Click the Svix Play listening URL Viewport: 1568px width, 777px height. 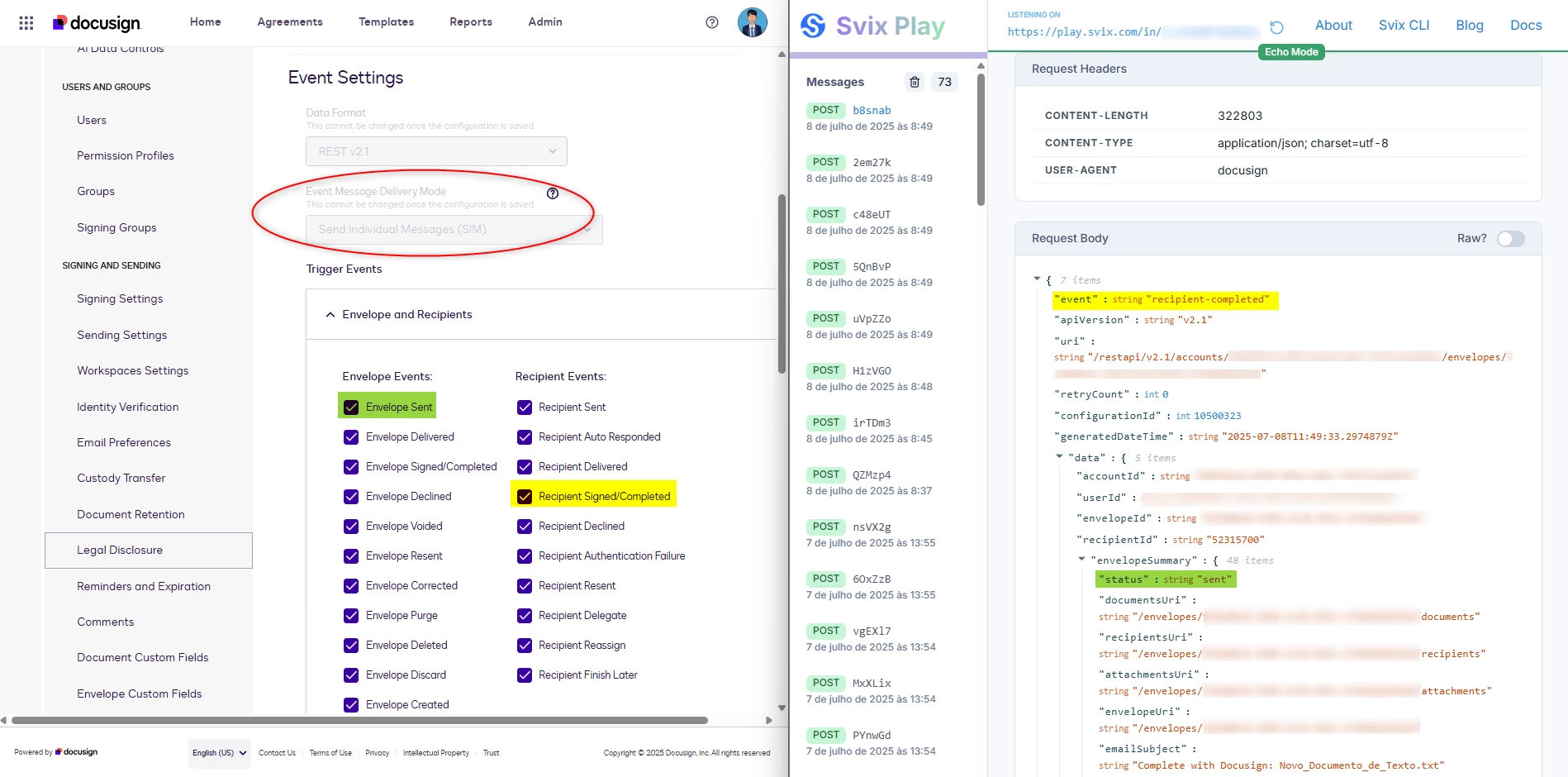pyautogui.click(x=1132, y=32)
